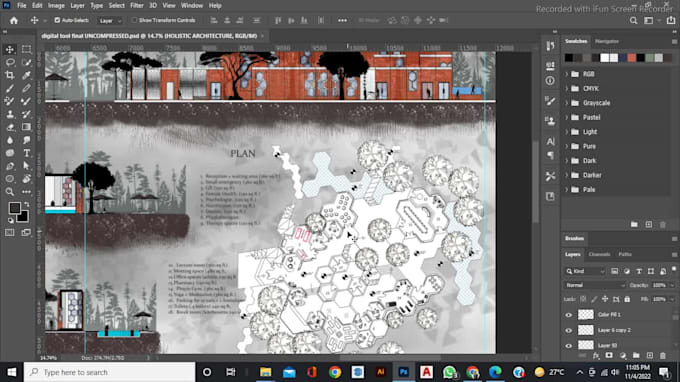Viewport: 680px width, 382px height.
Task: Expand the RGB swatch group
Action: point(566,74)
